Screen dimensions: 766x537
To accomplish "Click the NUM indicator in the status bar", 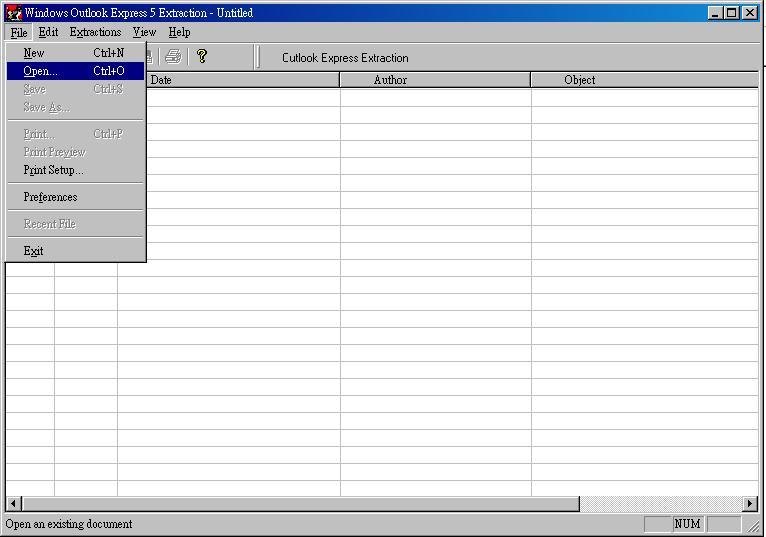I will (688, 524).
